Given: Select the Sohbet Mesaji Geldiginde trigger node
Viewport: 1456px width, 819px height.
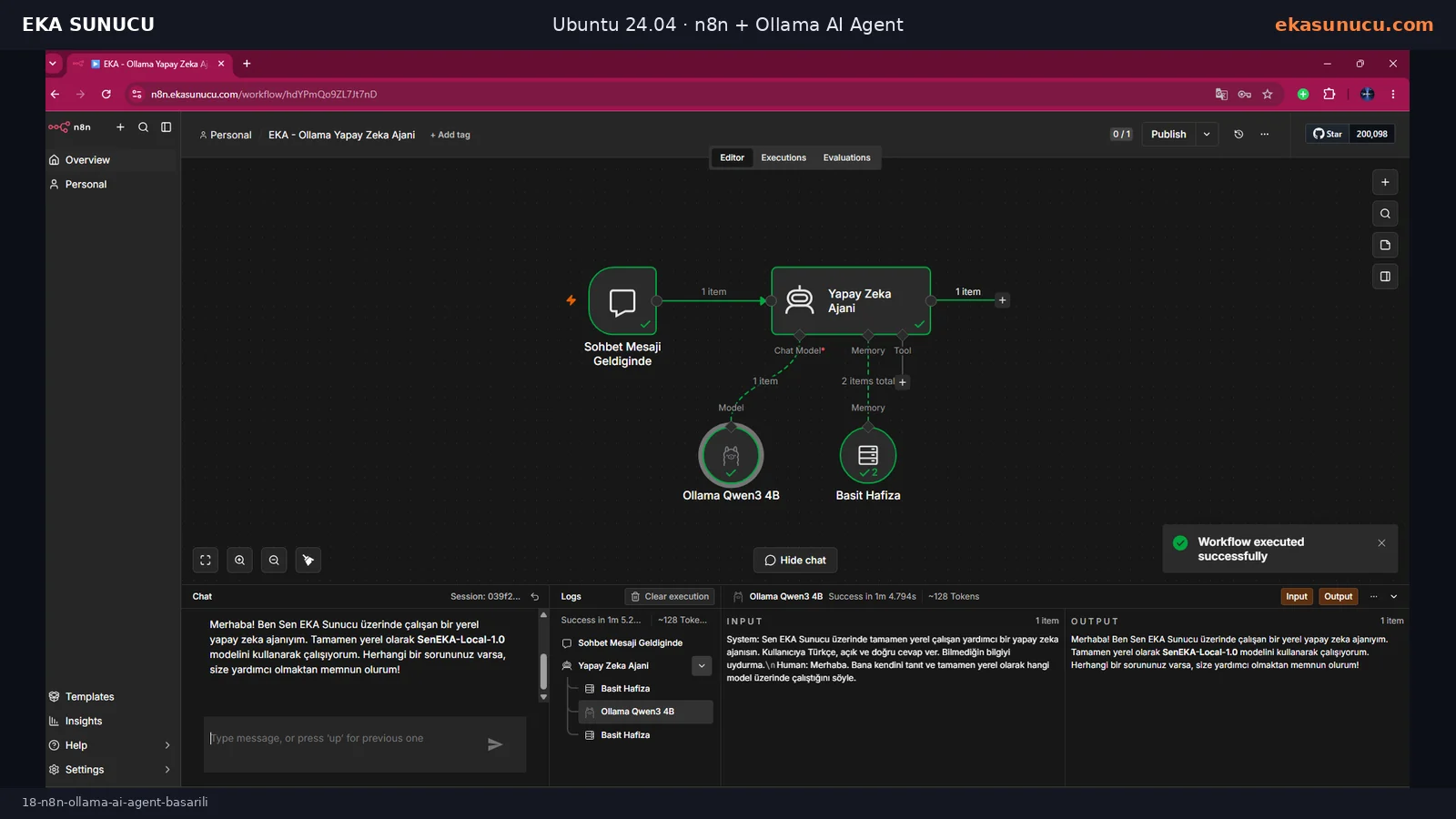Looking at the screenshot, I should 622,301.
